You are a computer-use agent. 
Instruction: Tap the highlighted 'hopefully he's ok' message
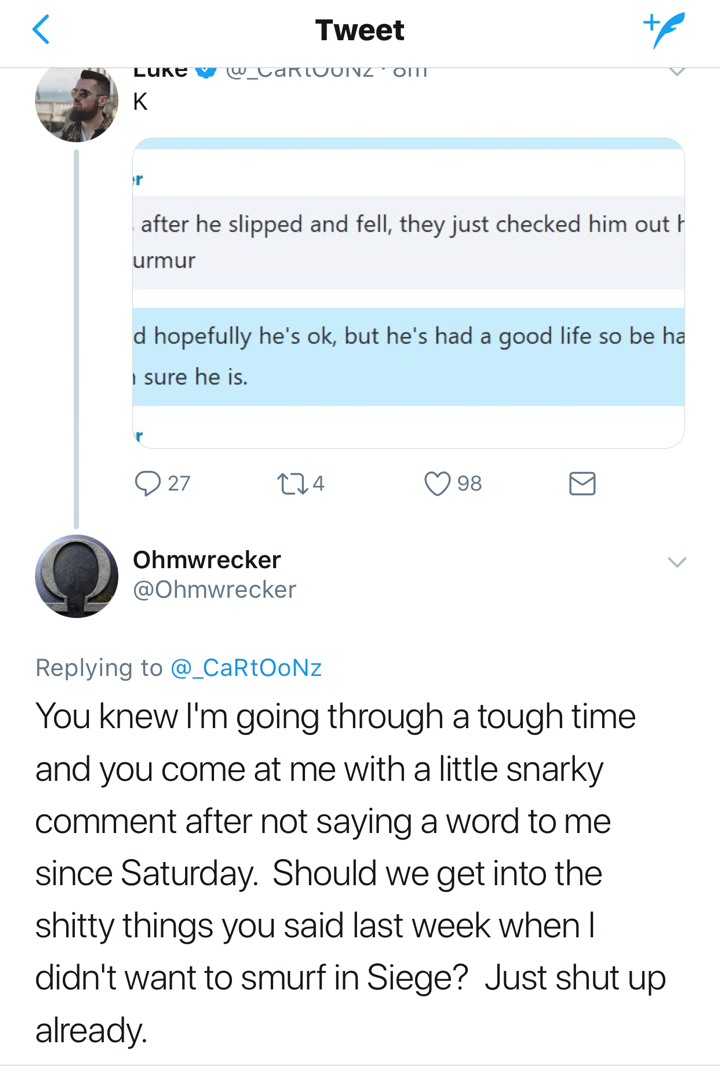pos(408,357)
